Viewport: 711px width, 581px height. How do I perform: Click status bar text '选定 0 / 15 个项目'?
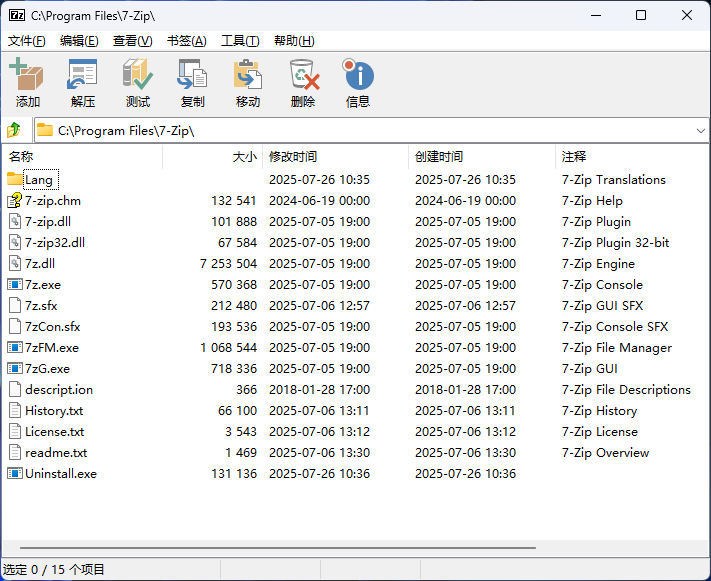(54, 569)
